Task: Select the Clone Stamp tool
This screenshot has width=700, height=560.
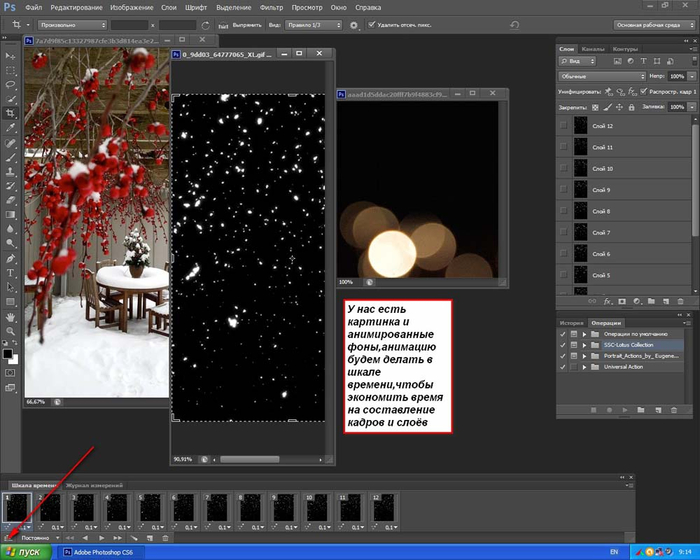Action: click(10, 171)
